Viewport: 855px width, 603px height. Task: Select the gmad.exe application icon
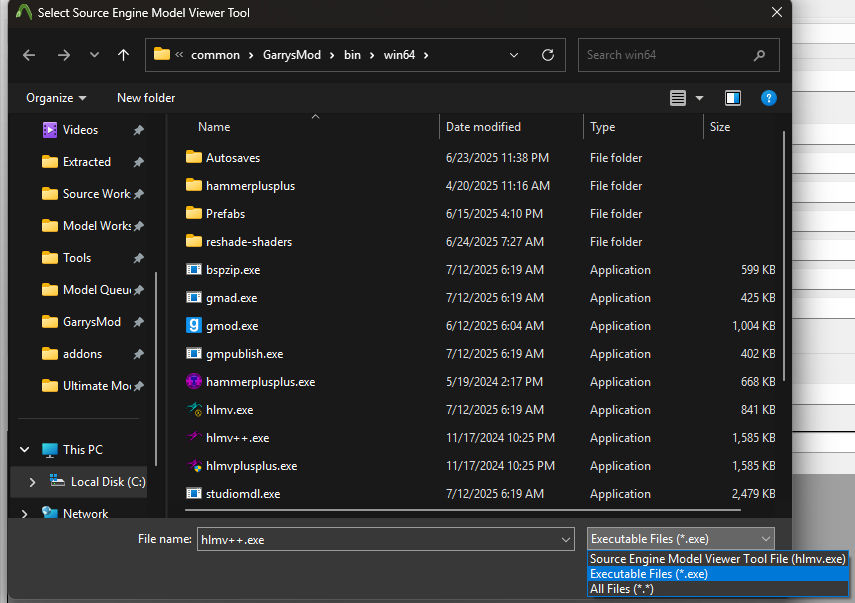pyautogui.click(x=194, y=297)
